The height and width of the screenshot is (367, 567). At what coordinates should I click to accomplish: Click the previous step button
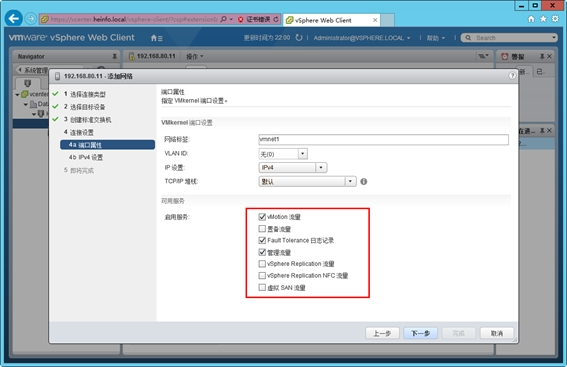382,333
